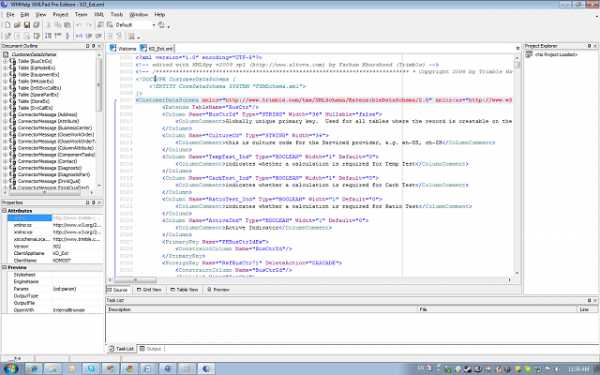Switch to the Table View tab
Image resolution: width=600 pixels, height=375 pixels.
tap(184, 290)
